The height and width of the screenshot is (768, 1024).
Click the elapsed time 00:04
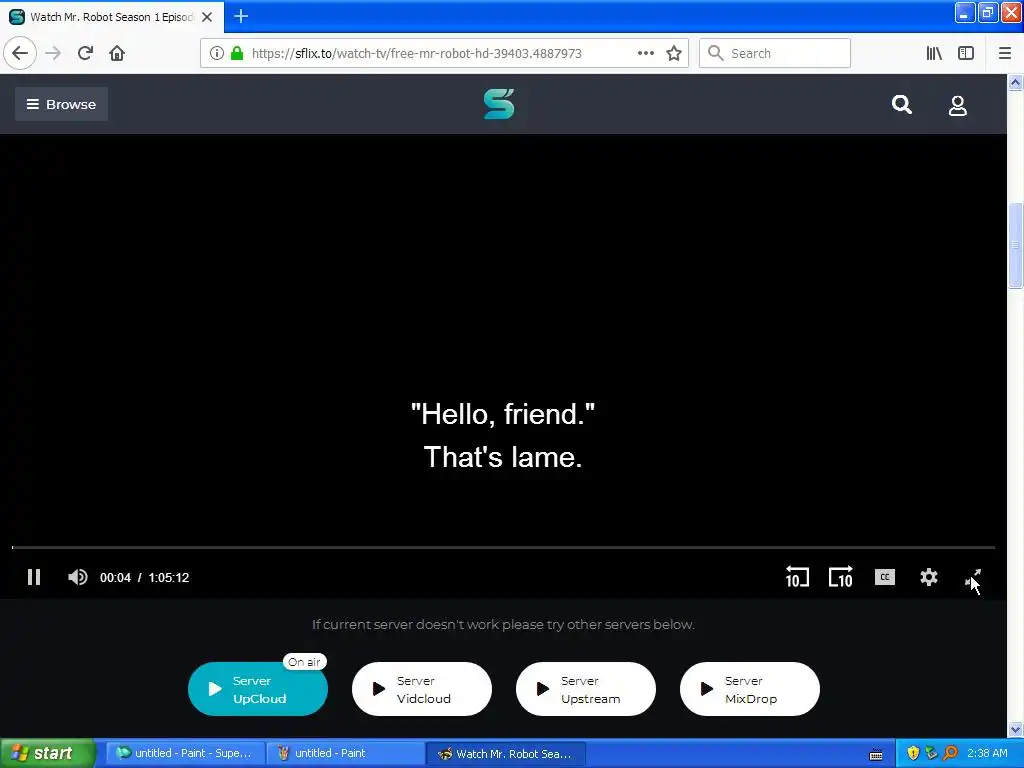[x=115, y=578]
